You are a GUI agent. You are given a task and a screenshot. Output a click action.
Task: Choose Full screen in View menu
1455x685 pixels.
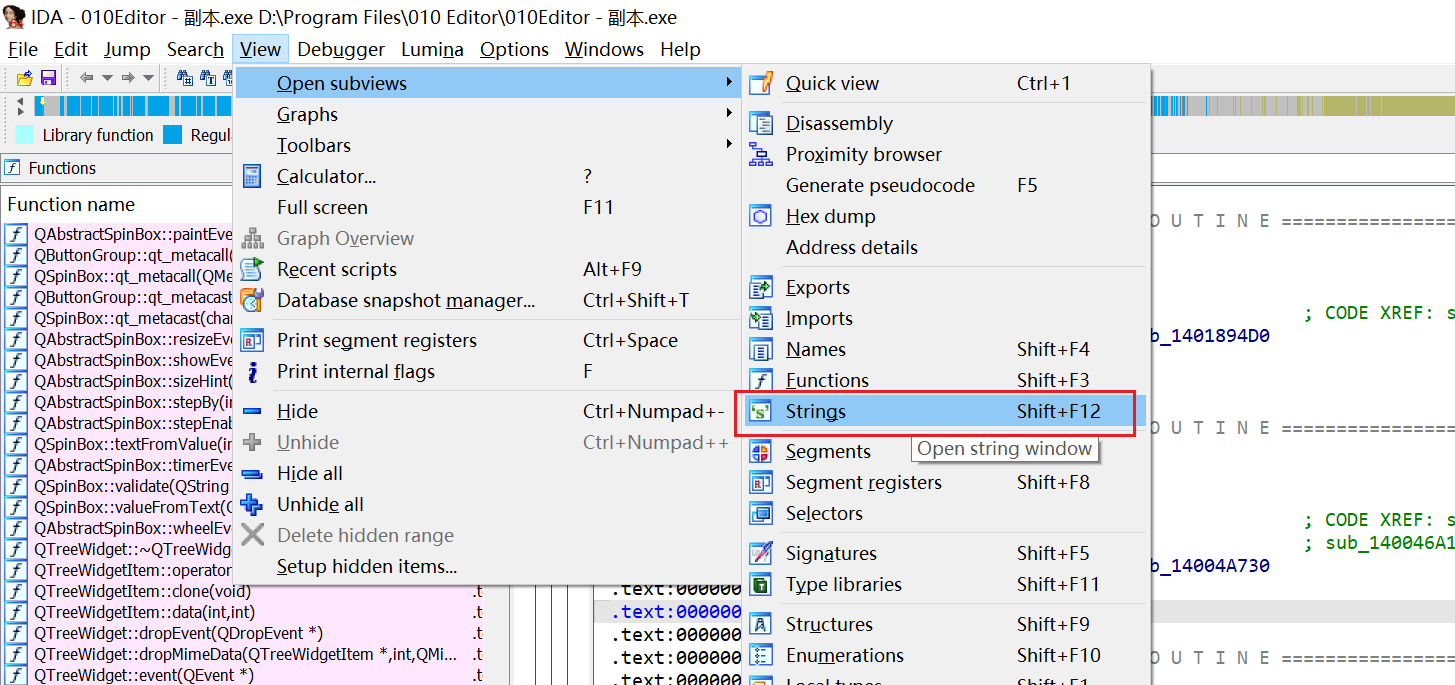click(x=488, y=207)
